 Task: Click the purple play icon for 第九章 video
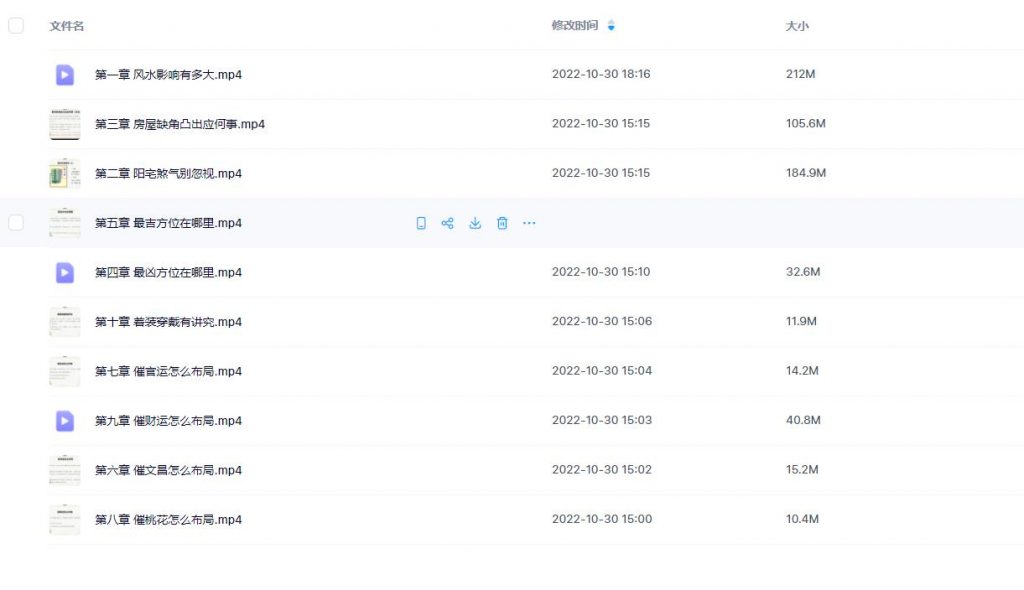(64, 420)
